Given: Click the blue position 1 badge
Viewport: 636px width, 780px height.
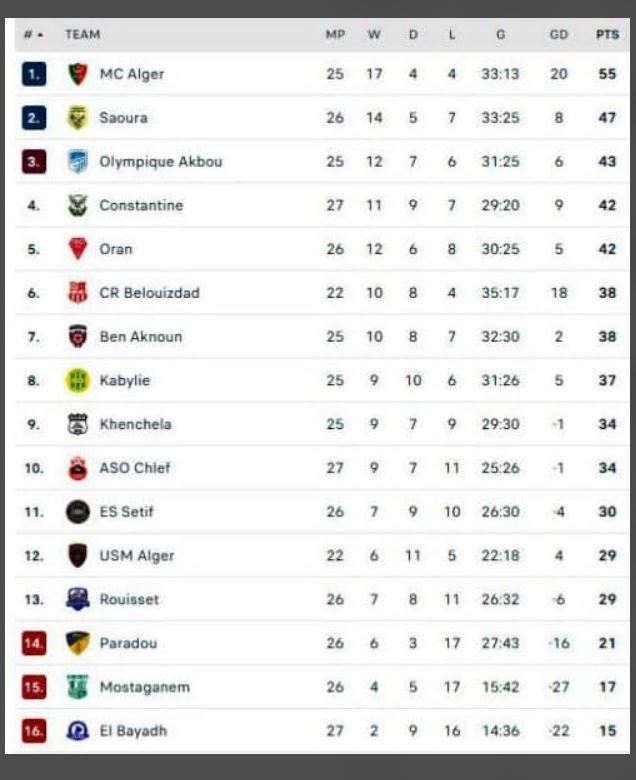Looking at the screenshot, I should (34, 74).
